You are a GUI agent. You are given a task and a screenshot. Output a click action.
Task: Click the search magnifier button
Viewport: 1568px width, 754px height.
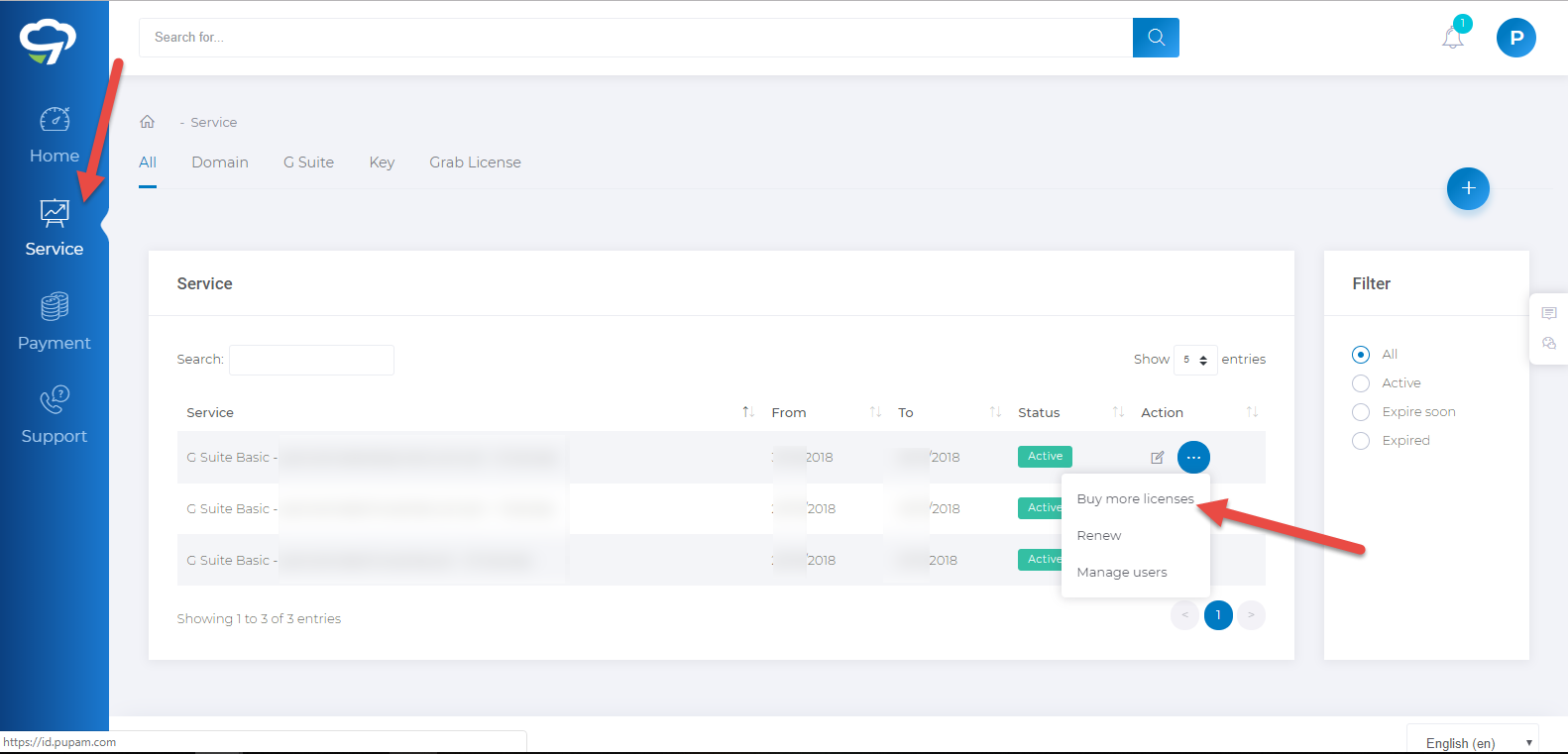1156,38
